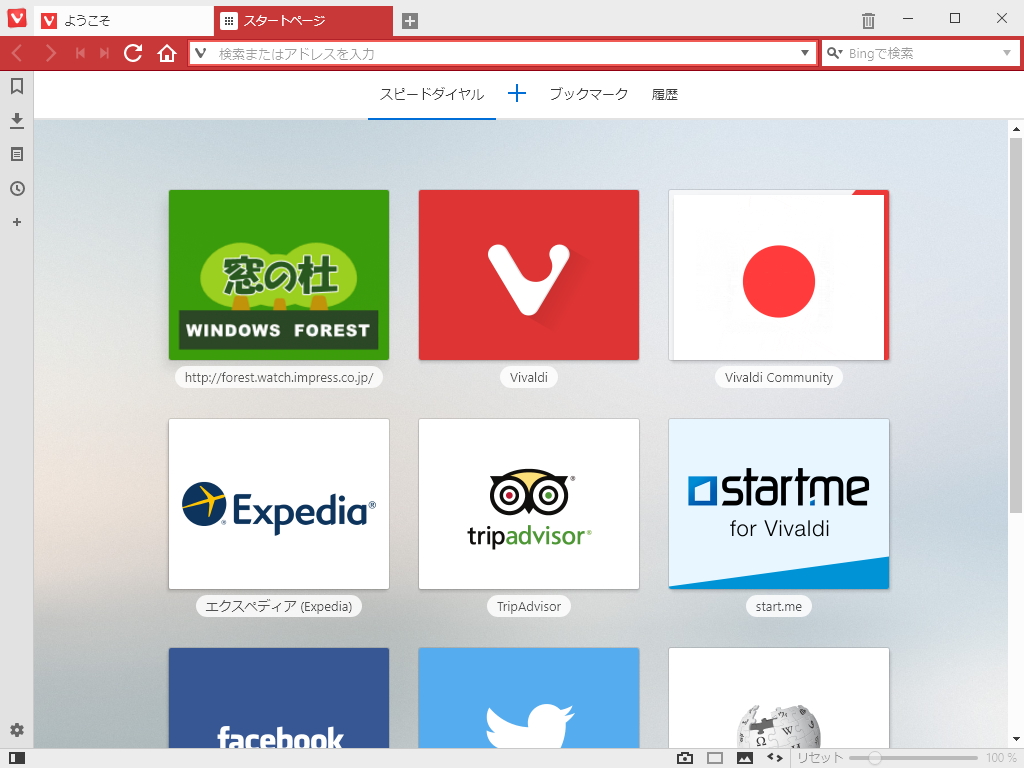1024x768 pixels.
Task: Toggle image loading in status bar
Action: (x=745, y=758)
